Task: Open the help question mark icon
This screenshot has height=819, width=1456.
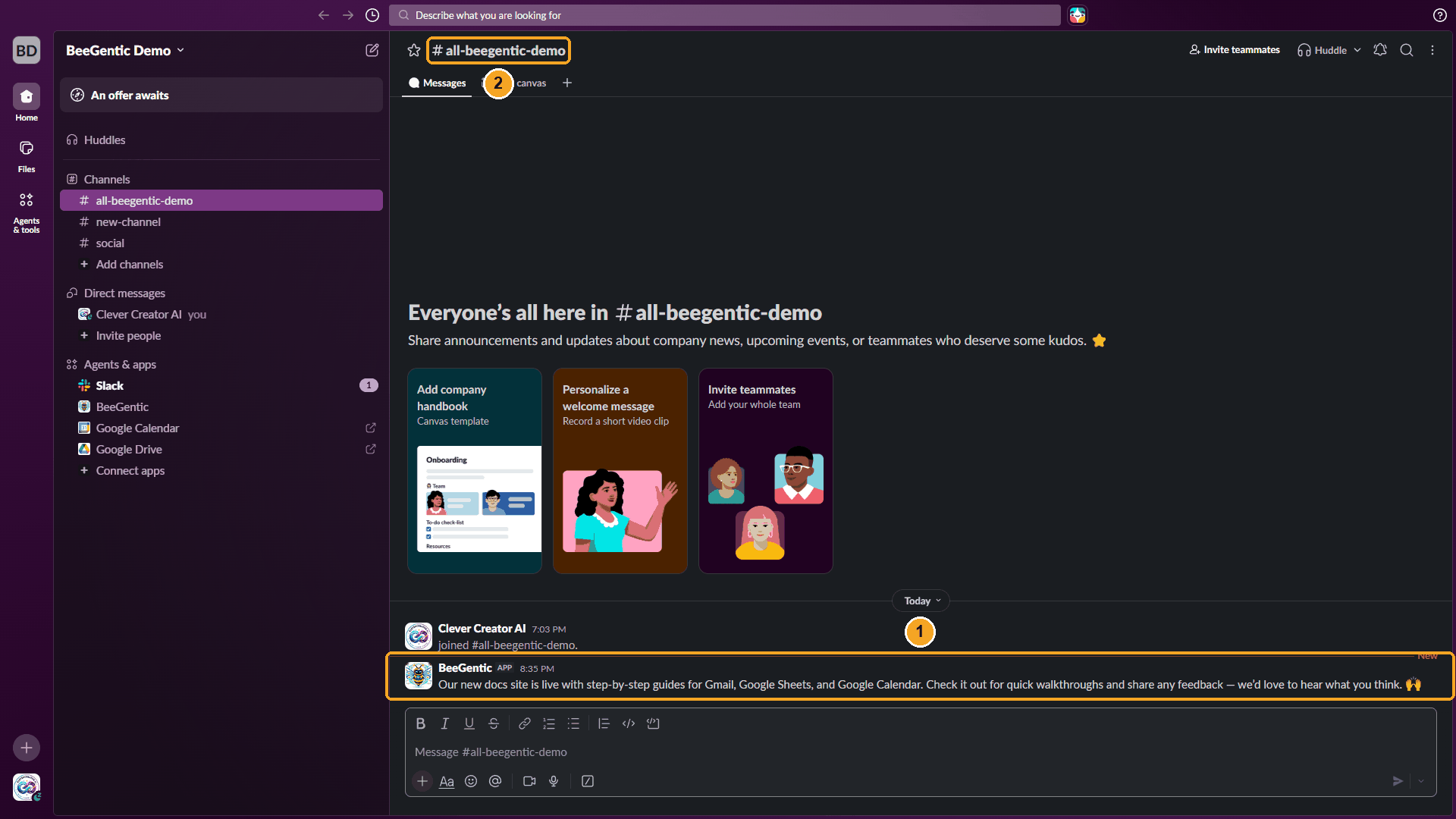Action: (x=1440, y=15)
